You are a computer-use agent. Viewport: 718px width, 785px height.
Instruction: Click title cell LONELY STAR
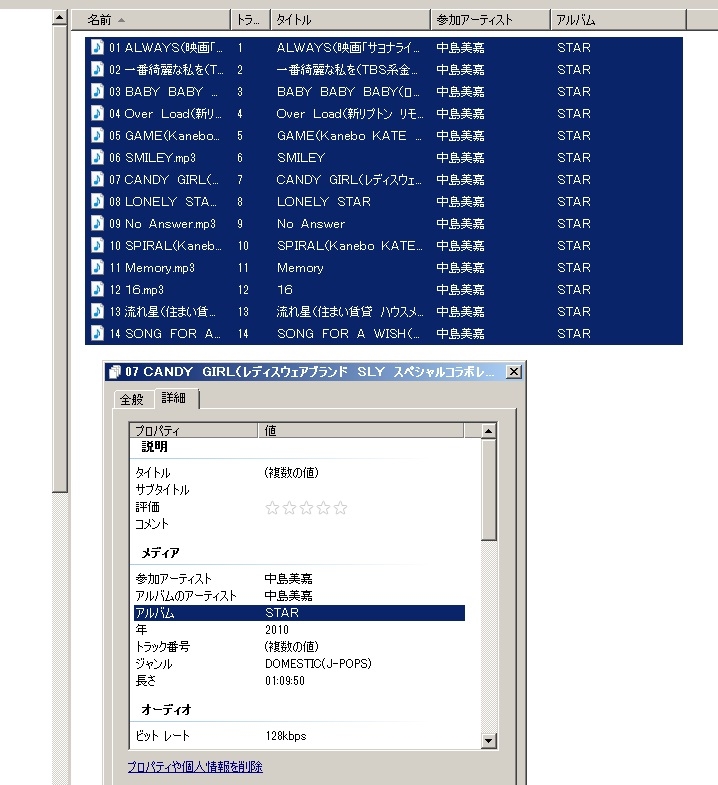(x=323, y=202)
